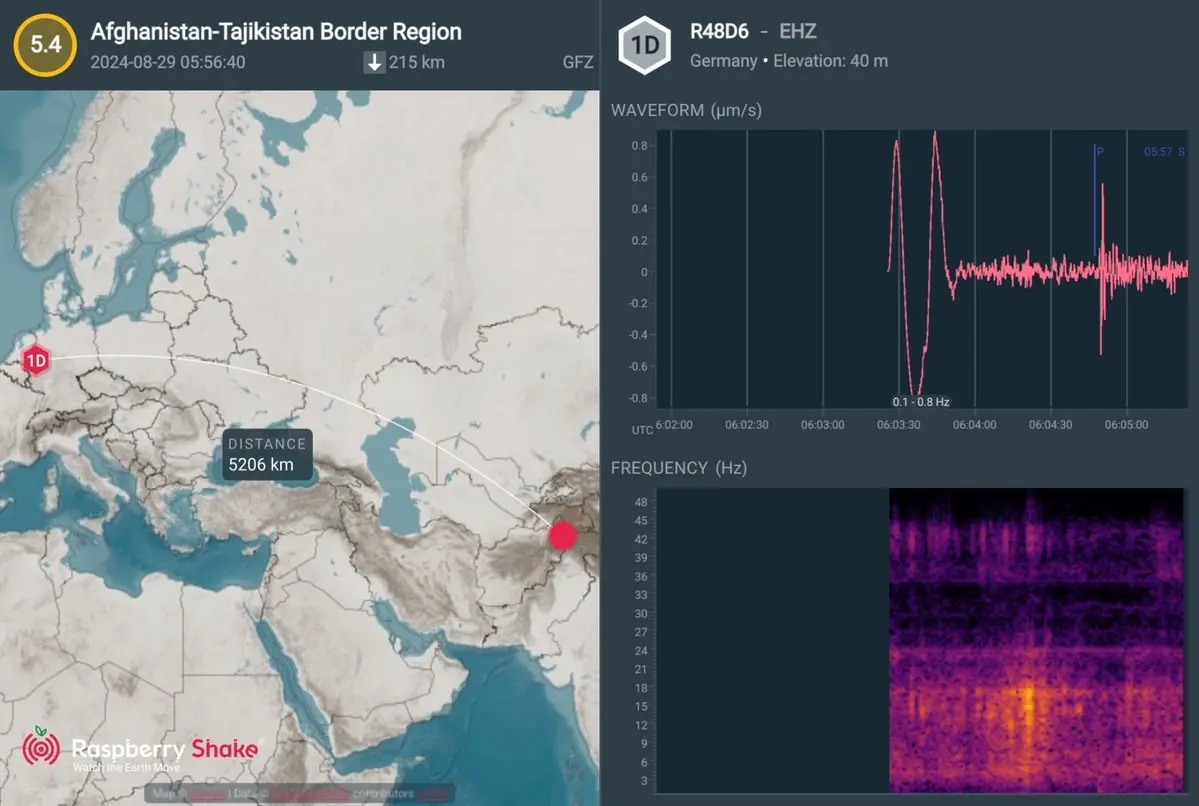1199x806 pixels.
Task: Click the P wave arrival marker
Action: click(1099, 152)
